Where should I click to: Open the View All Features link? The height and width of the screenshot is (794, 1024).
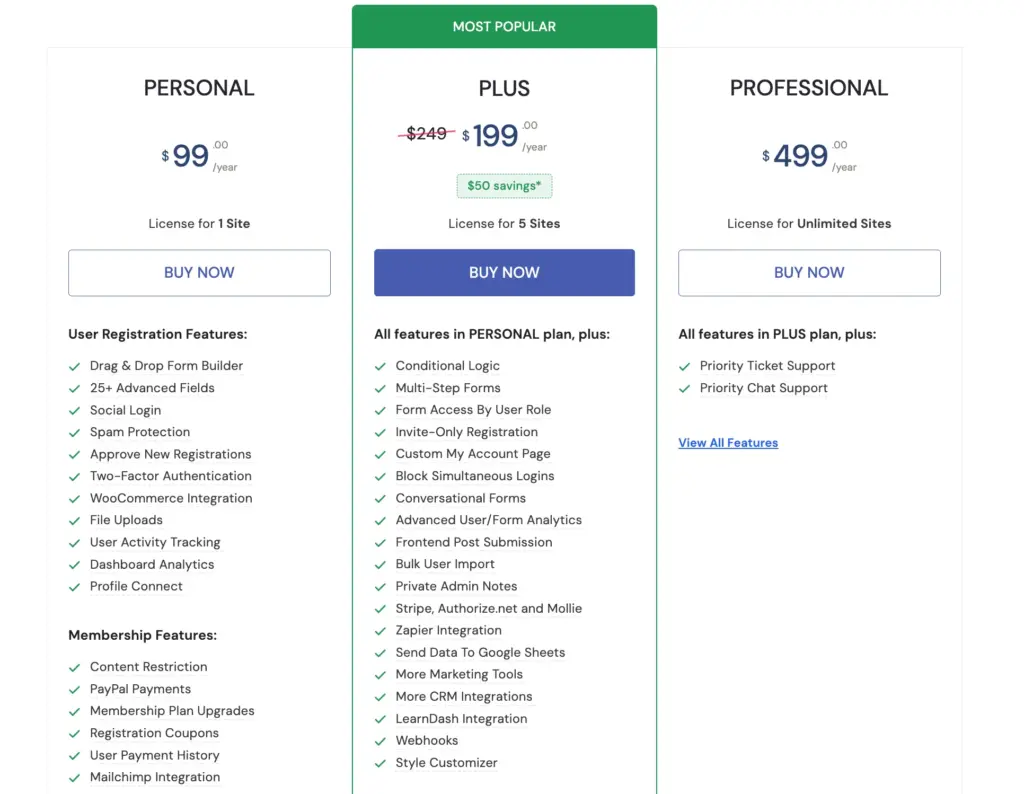728,443
